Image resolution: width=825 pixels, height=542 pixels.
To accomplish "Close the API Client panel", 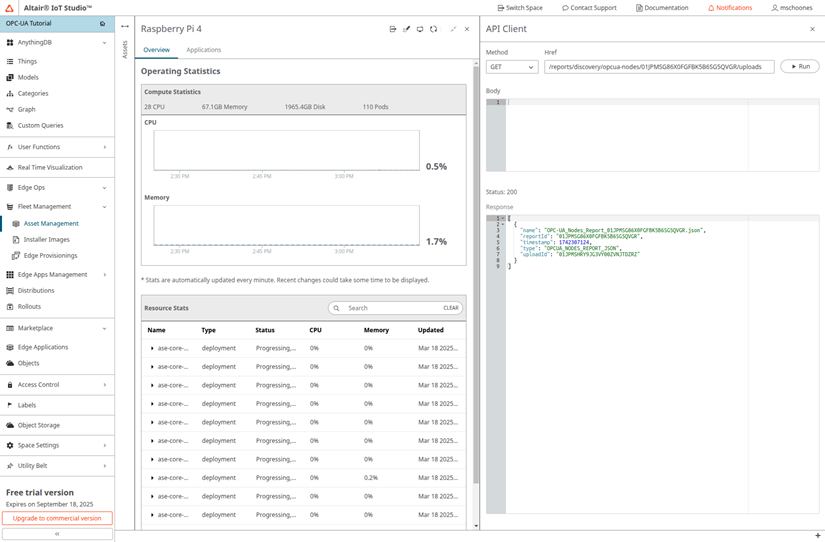I will click(x=812, y=29).
